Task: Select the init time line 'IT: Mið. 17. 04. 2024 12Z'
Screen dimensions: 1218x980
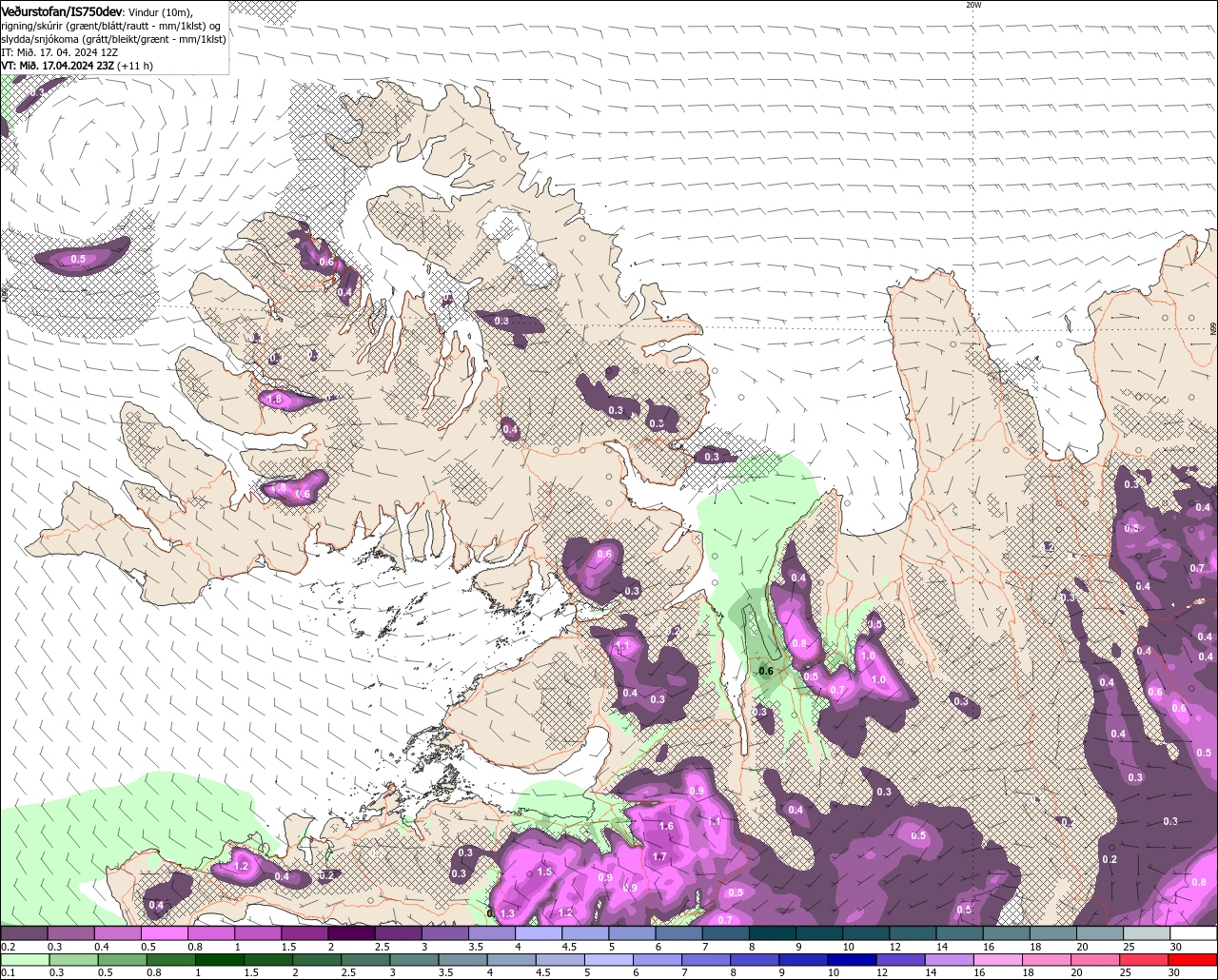Action: (59, 52)
